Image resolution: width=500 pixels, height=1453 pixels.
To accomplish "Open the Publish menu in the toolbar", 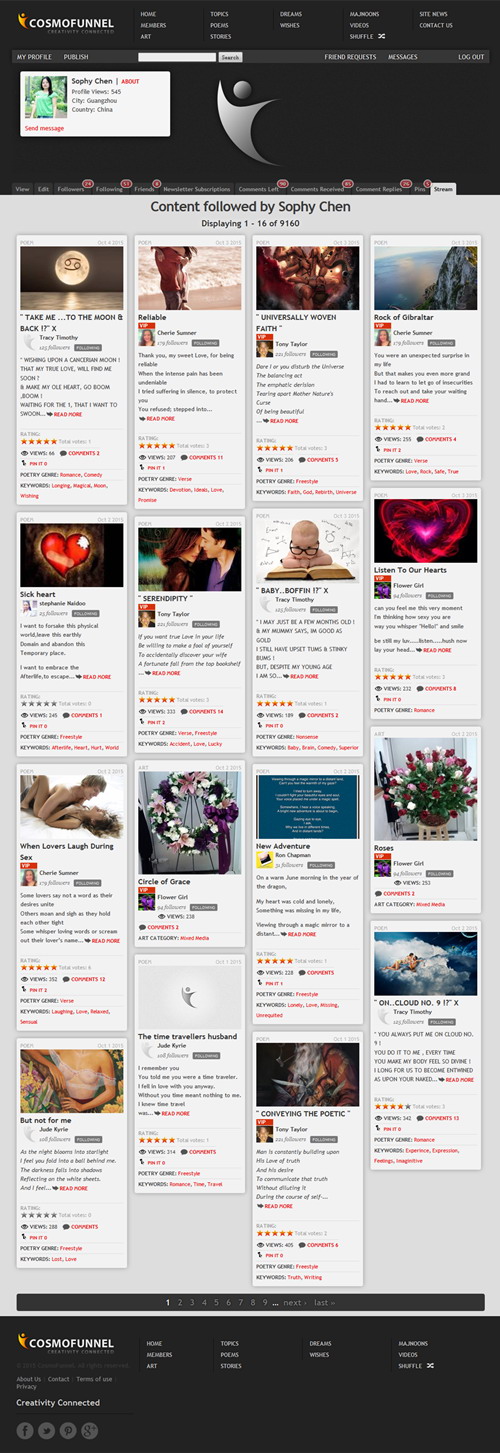I will tap(76, 57).
